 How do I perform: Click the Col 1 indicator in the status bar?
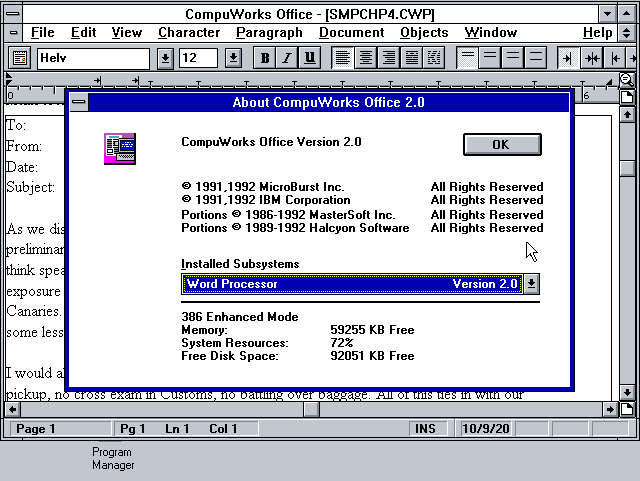[x=223, y=429]
